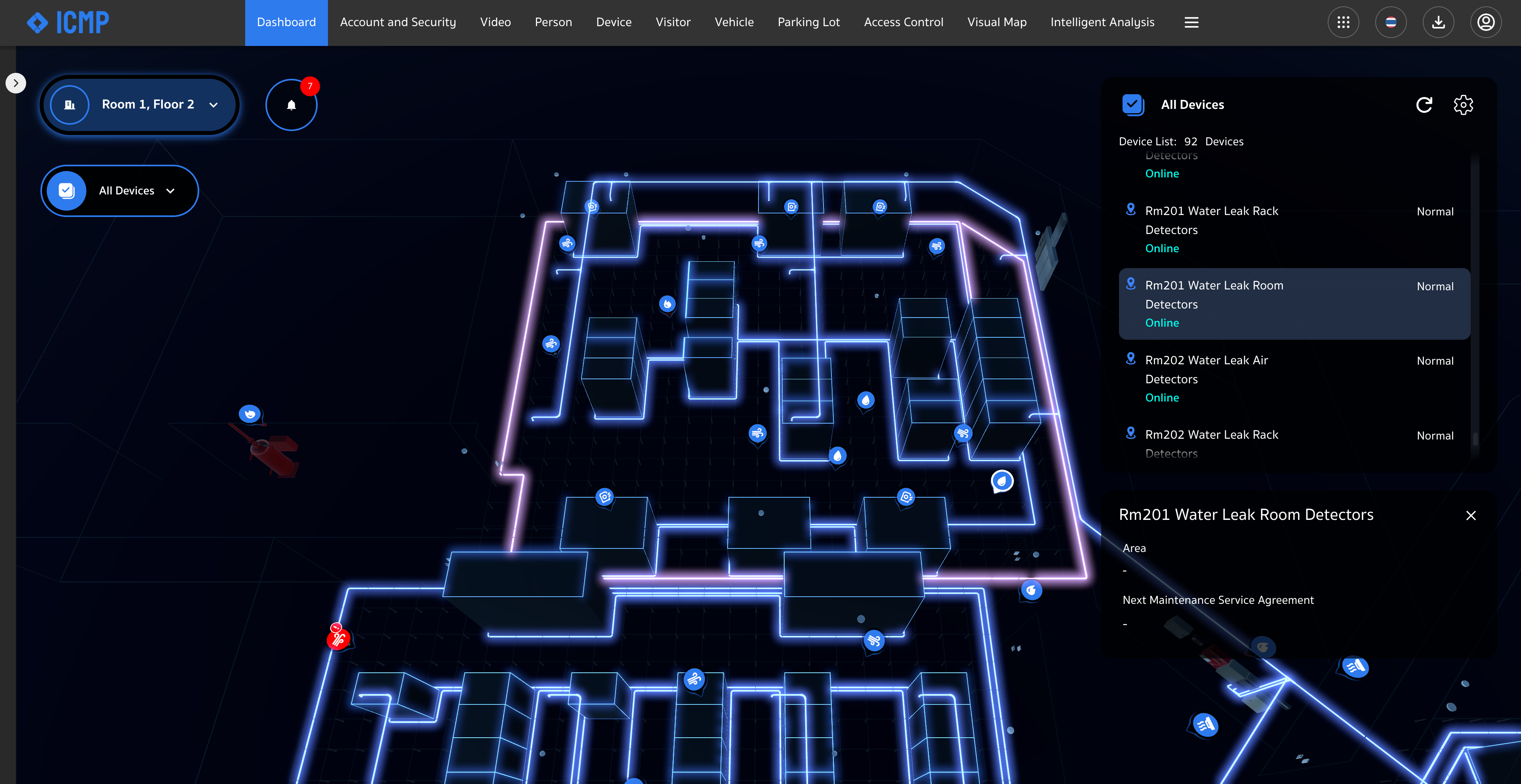Close the Rm201 Water Leak Room Detectors details panel
Screen dimensions: 1521x784
click(x=1471, y=516)
